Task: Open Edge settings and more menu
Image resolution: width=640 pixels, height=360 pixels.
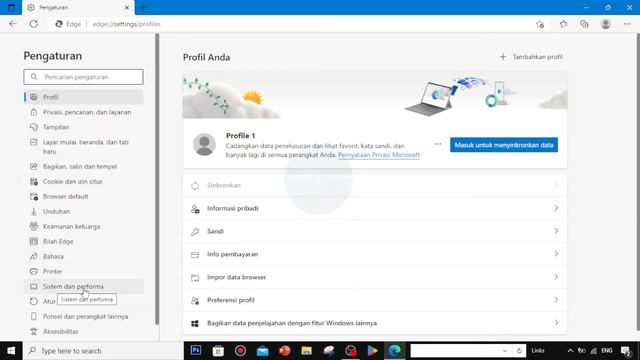Action: [x=627, y=24]
